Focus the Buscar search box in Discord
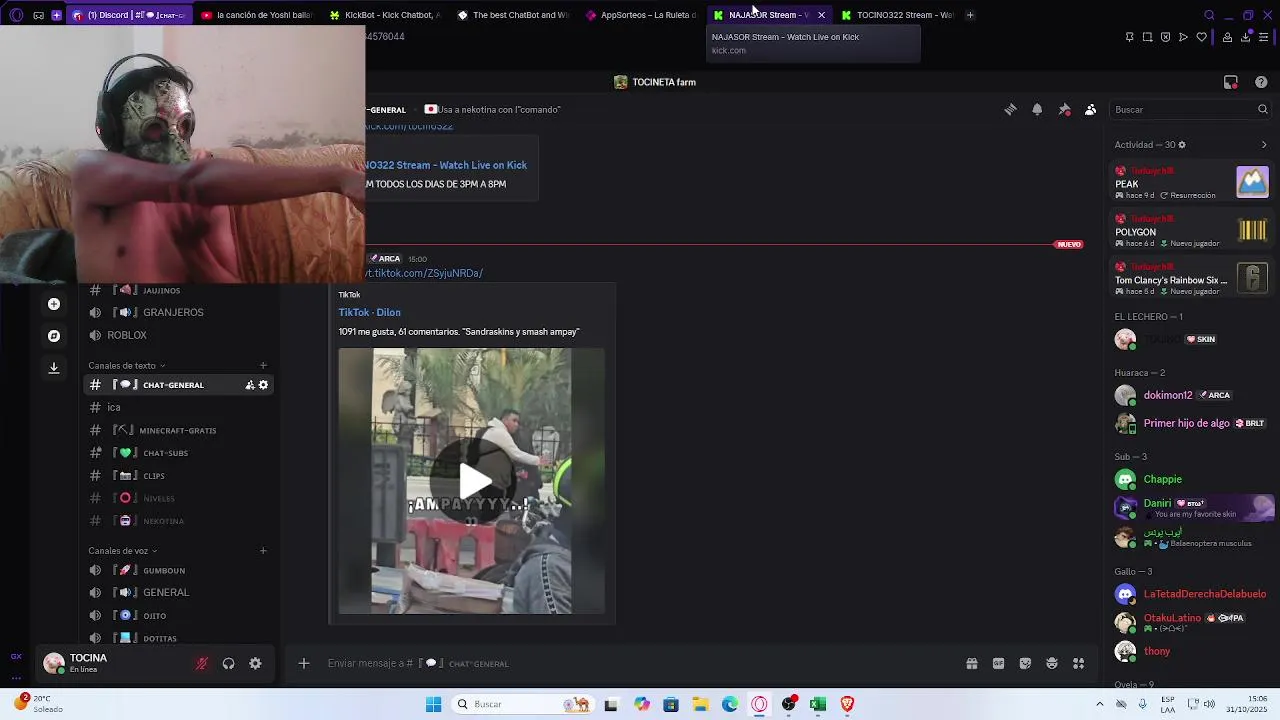This screenshot has width=1280, height=720. click(1191, 110)
